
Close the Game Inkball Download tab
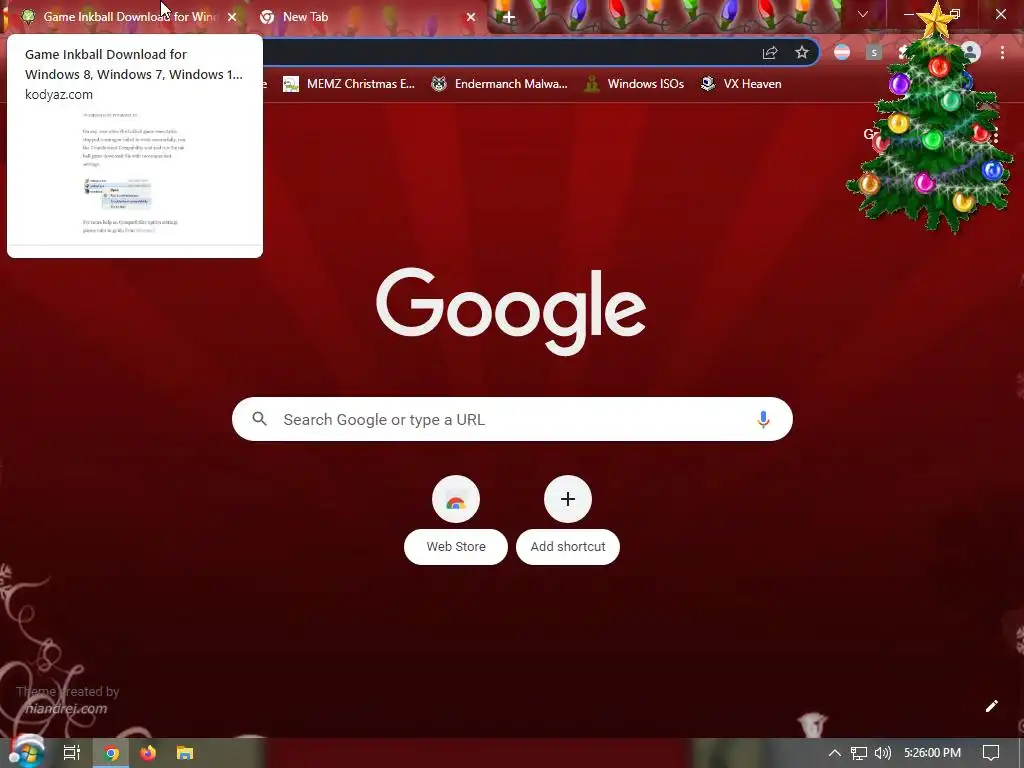pyautogui.click(x=232, y=17)
